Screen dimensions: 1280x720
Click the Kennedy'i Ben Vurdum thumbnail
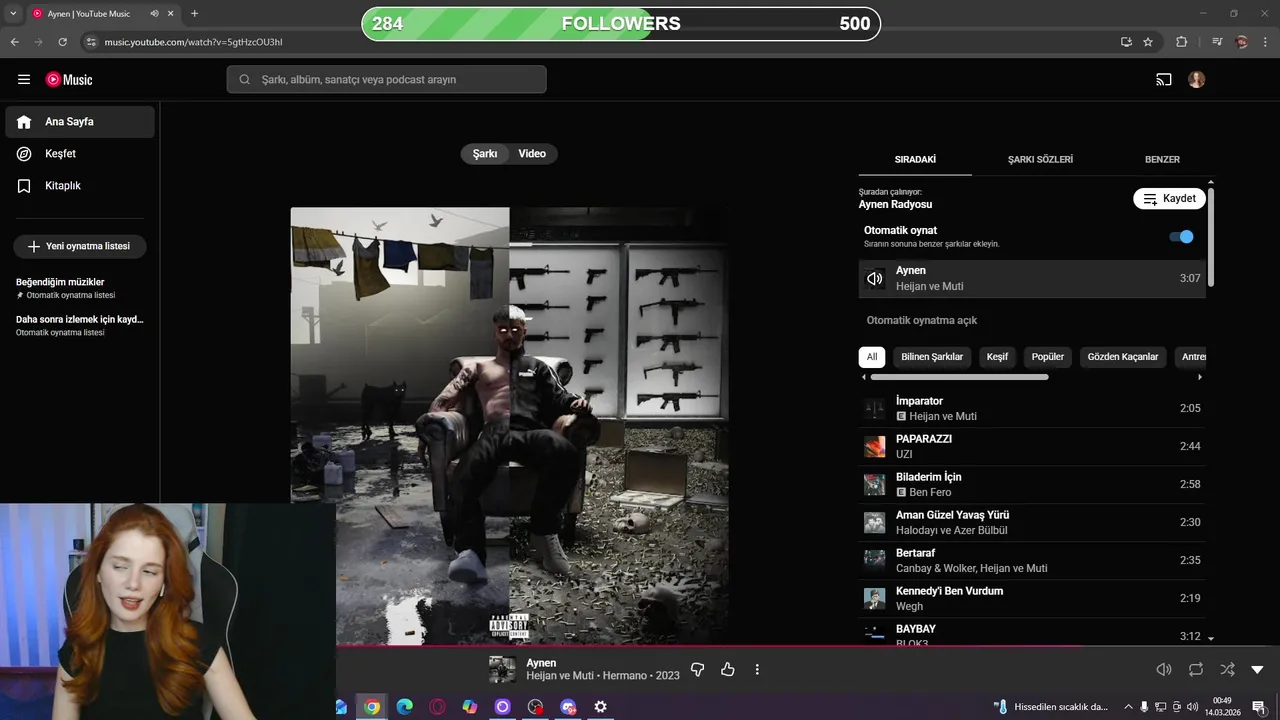pyautogui.click(x=875, y=599)
